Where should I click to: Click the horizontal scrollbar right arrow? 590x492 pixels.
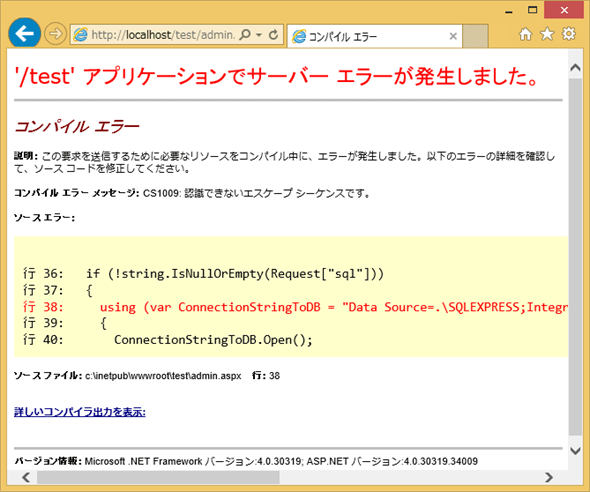tap(549, 477)
